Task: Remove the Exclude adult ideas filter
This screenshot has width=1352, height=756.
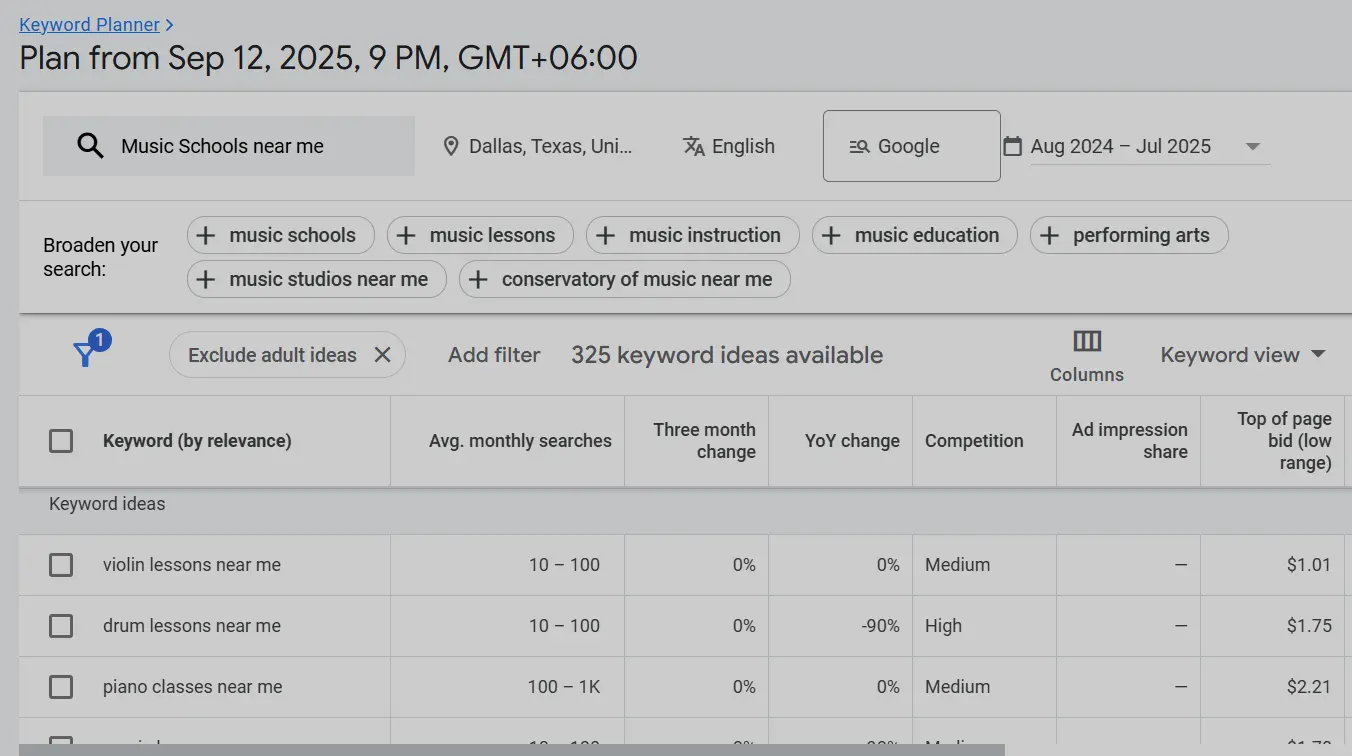Action: click(x=383, y=354)
